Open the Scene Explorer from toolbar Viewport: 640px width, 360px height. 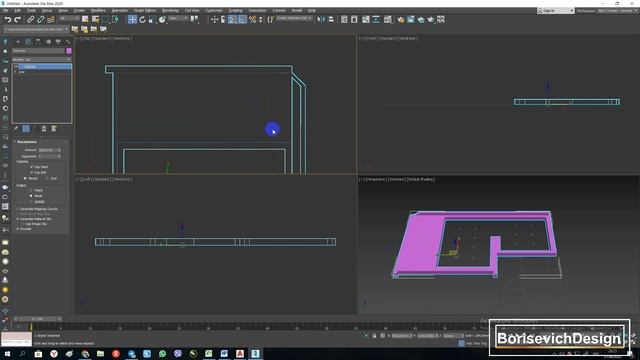pyautogui.click(x=344, y=19)
